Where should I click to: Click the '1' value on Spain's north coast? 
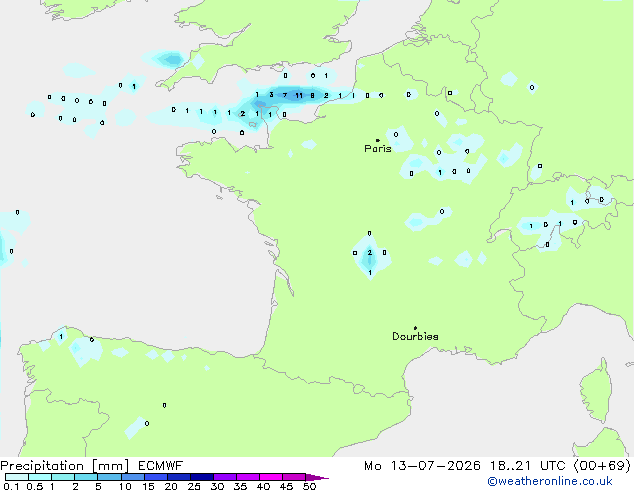click(x=61, y=336)
